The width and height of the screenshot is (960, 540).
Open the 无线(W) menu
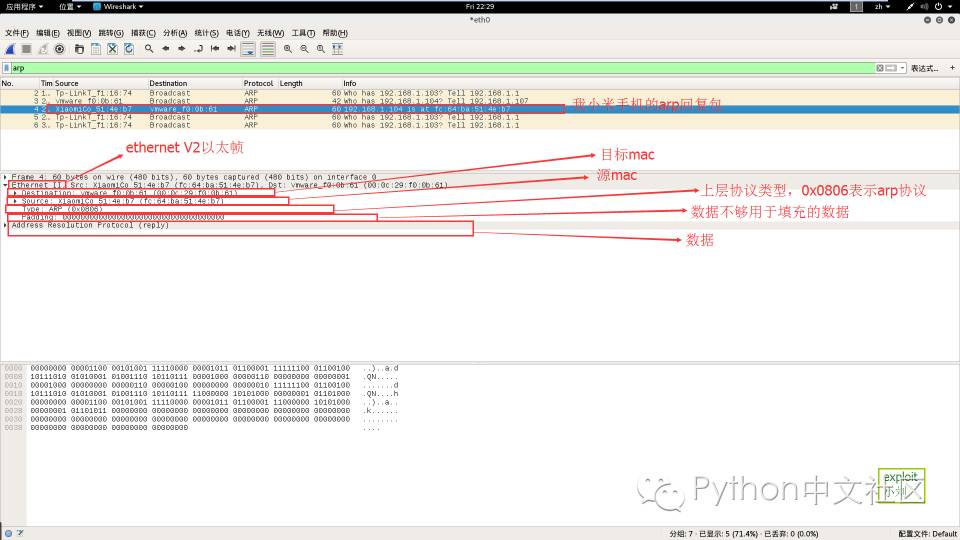tap(270, 33)
